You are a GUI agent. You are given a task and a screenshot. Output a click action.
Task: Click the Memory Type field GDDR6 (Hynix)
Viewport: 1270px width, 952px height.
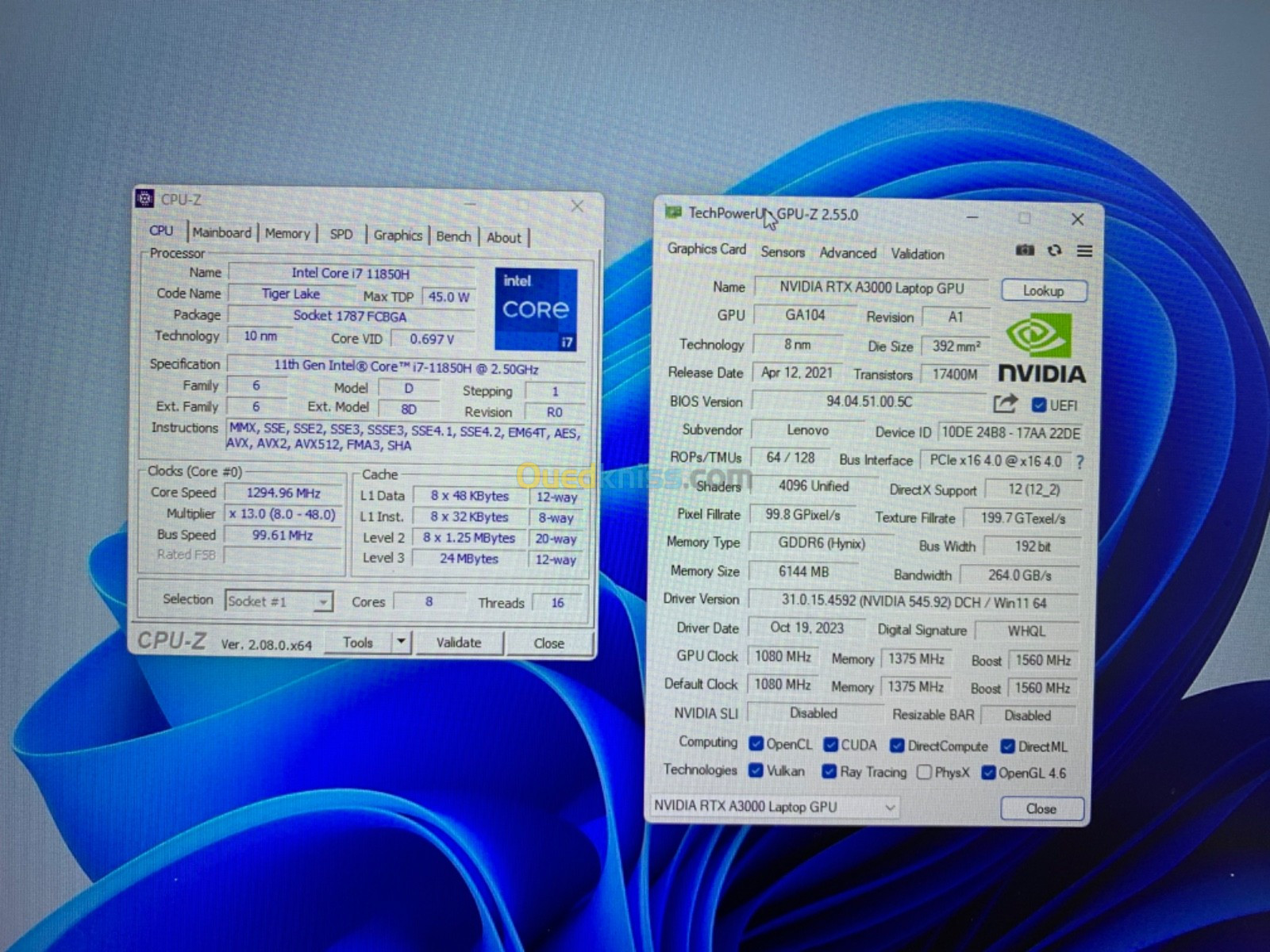point(822,543)
